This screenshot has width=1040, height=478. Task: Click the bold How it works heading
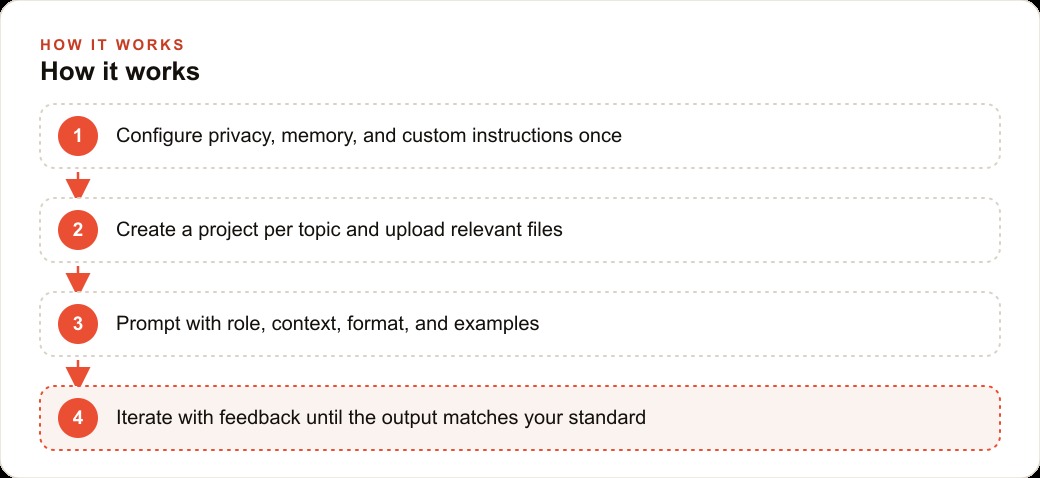(x=120, y=71)
